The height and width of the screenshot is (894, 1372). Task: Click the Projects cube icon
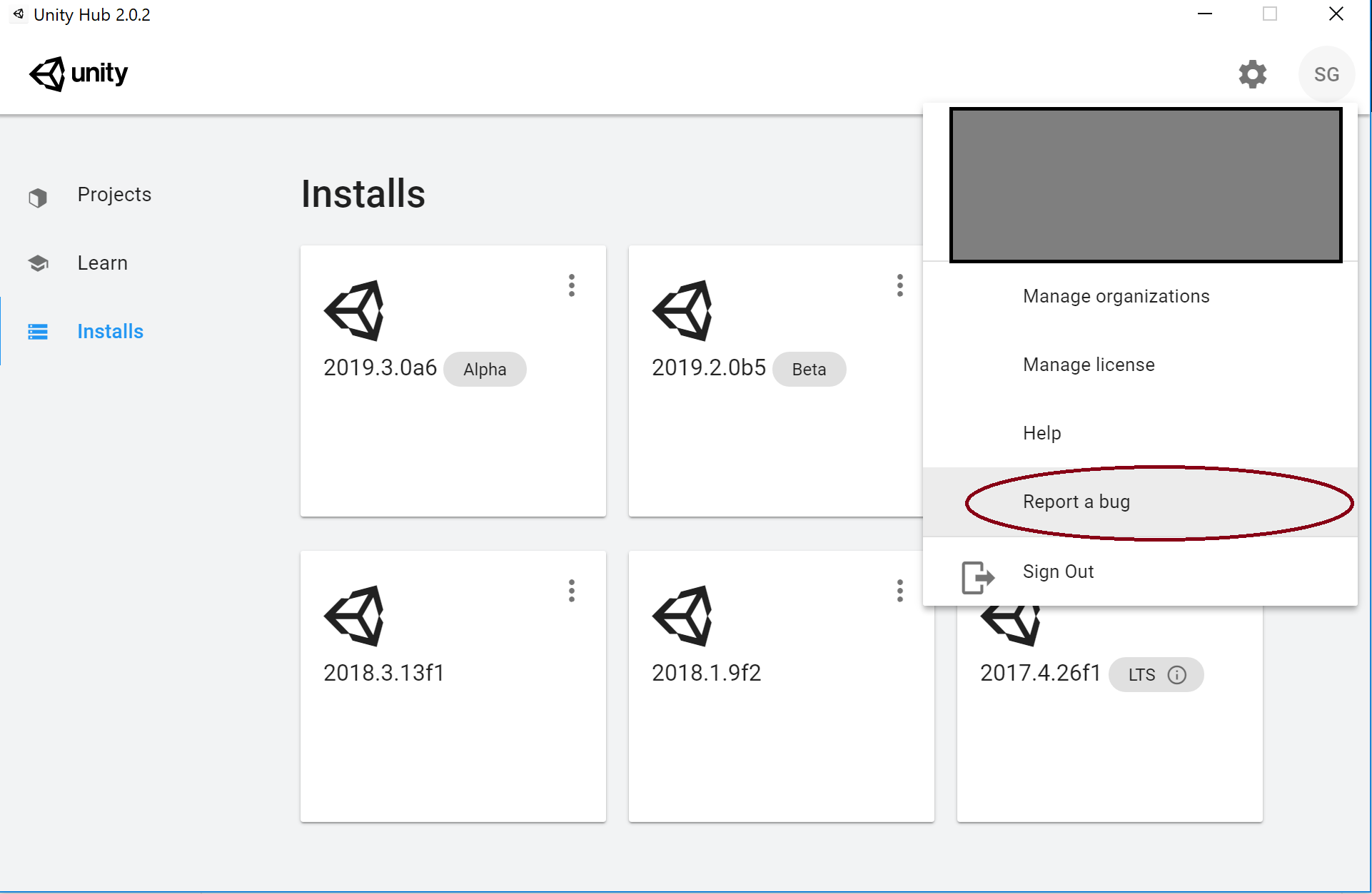tap(38, 197)
